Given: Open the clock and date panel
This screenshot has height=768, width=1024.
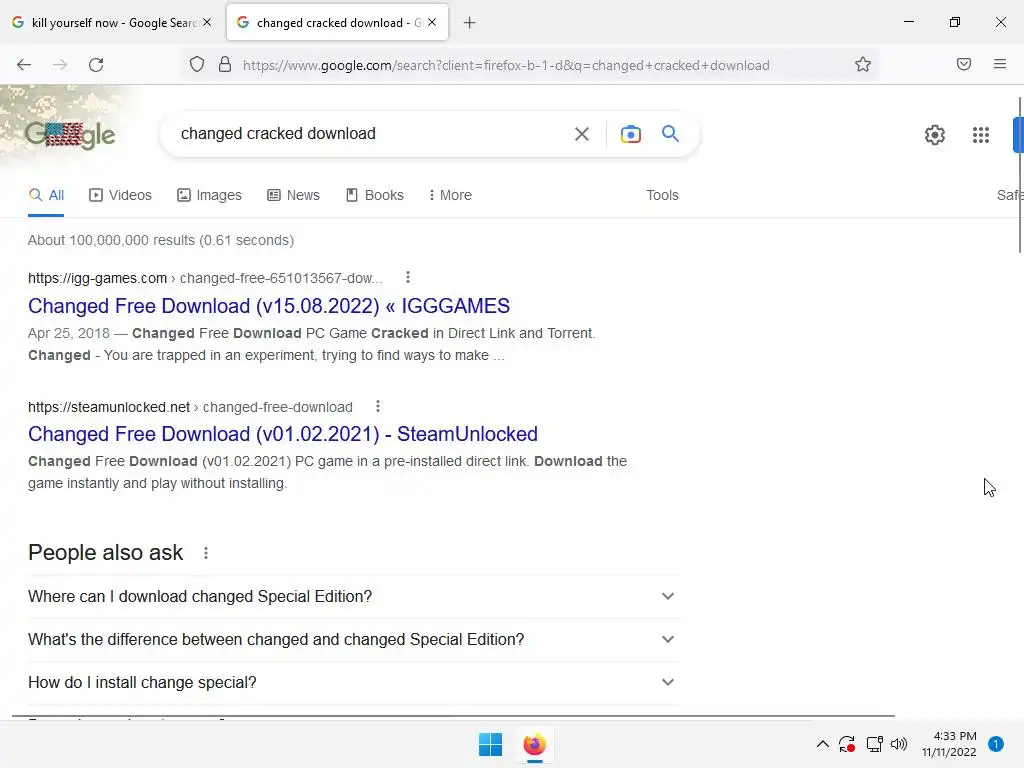Looking at the screenshot, I should coord(949,744).
